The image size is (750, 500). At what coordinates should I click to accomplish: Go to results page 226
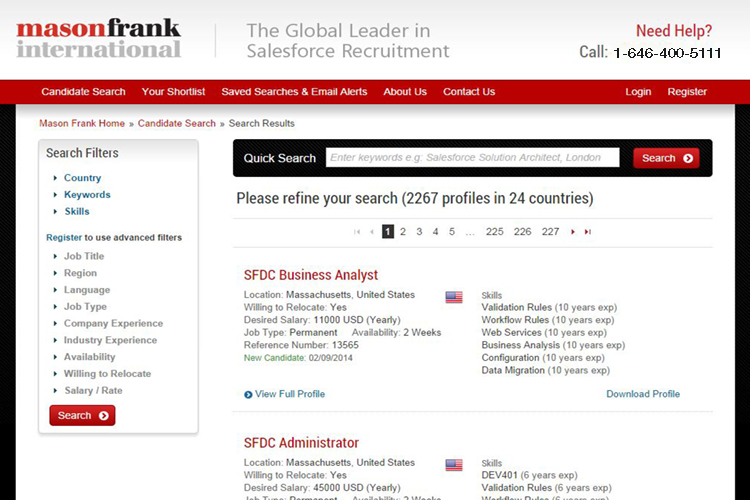(522, 232)
